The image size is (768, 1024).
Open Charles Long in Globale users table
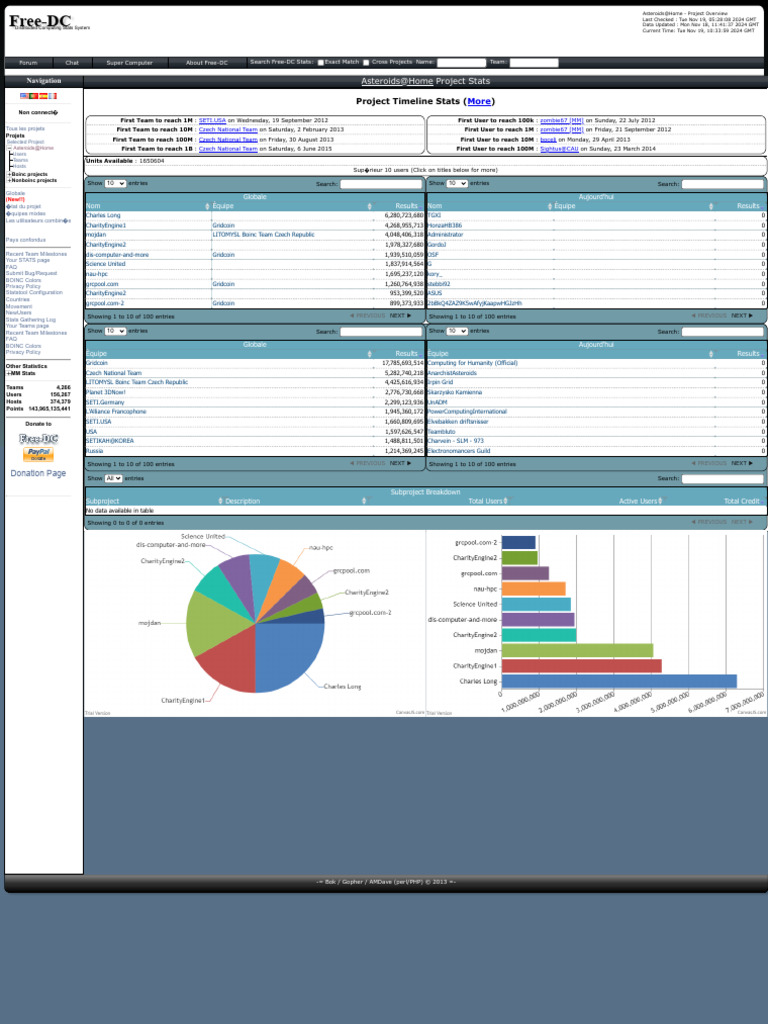coord(103,216)
